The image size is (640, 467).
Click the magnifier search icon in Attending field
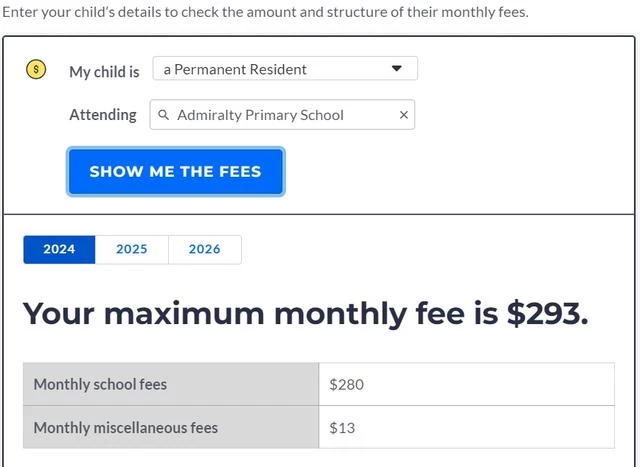[163, 115]
